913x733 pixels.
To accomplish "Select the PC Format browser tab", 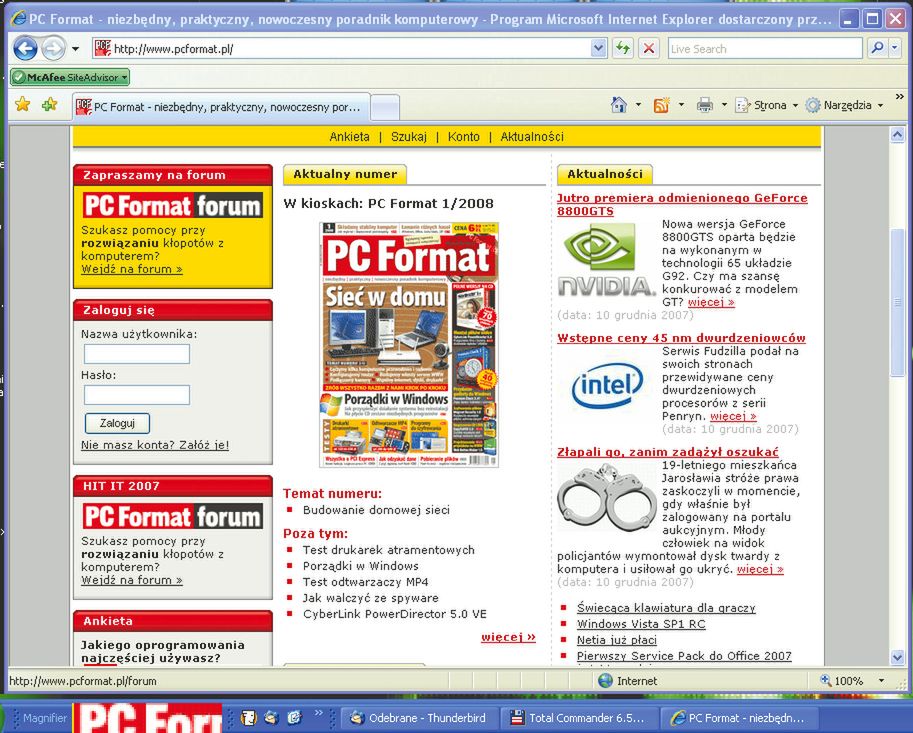I will (221, 107).
